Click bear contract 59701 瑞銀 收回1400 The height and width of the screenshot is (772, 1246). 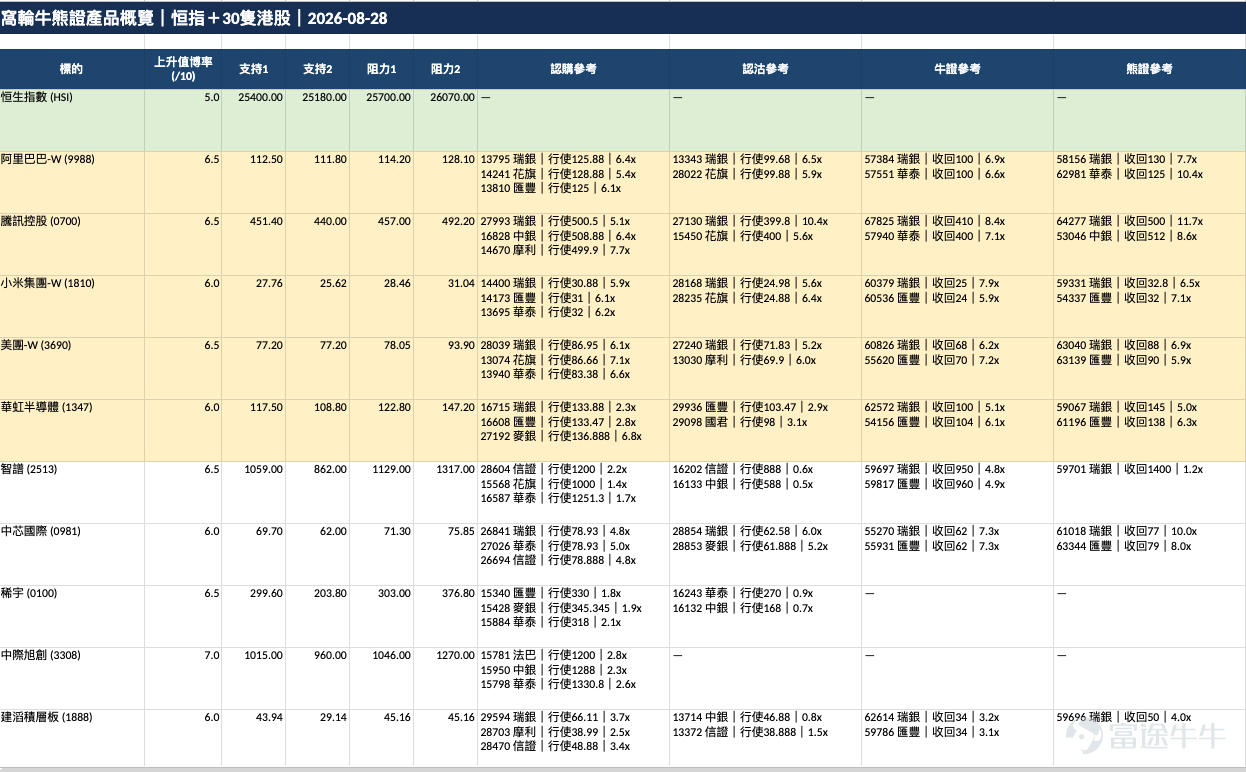[x=1129, y=469]
